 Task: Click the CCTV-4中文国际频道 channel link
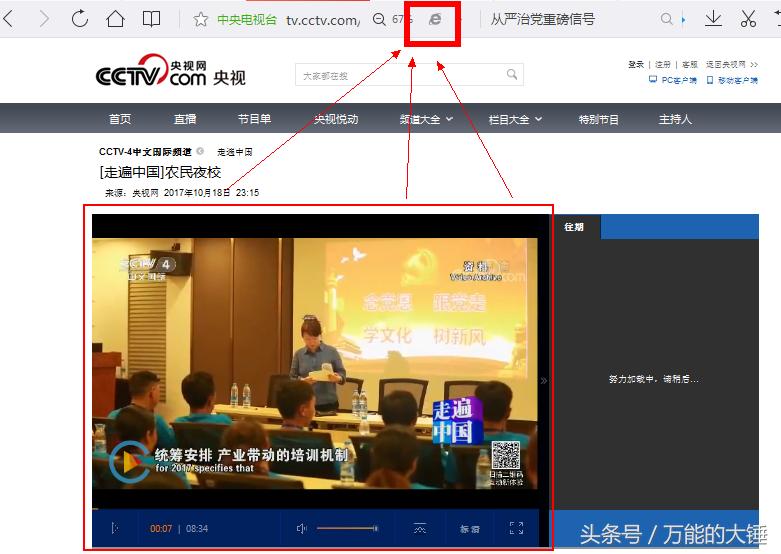tap(145, 151)
